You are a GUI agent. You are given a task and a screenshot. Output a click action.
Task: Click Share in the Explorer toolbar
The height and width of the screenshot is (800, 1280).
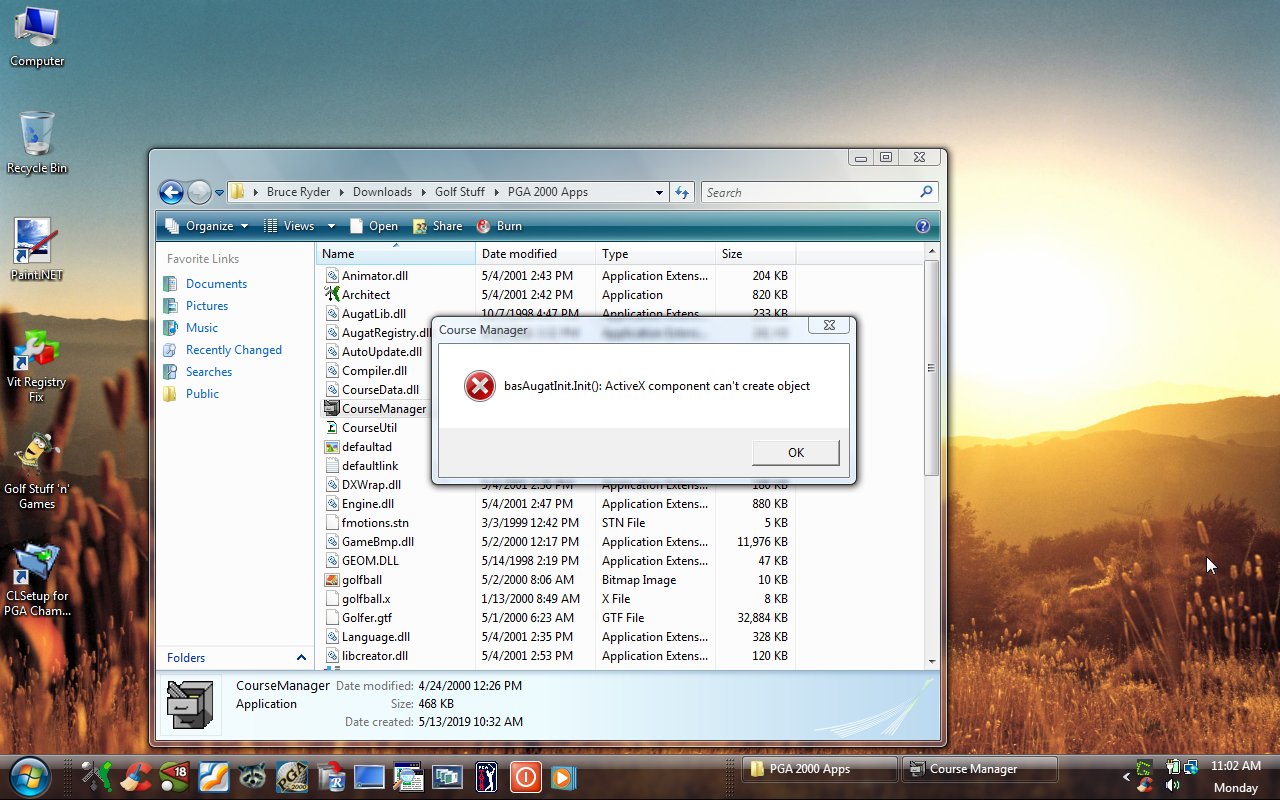[x=437, y=226]
